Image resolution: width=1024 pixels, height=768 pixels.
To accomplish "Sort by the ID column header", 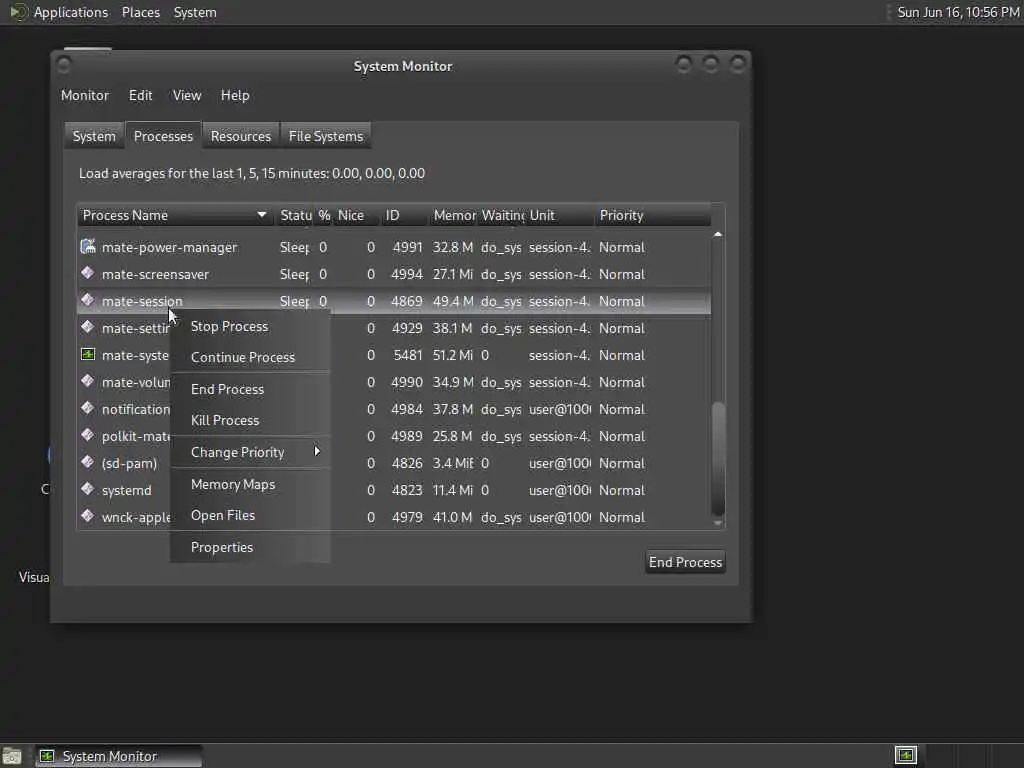I will pyautogui.click(x=405, y=215).
